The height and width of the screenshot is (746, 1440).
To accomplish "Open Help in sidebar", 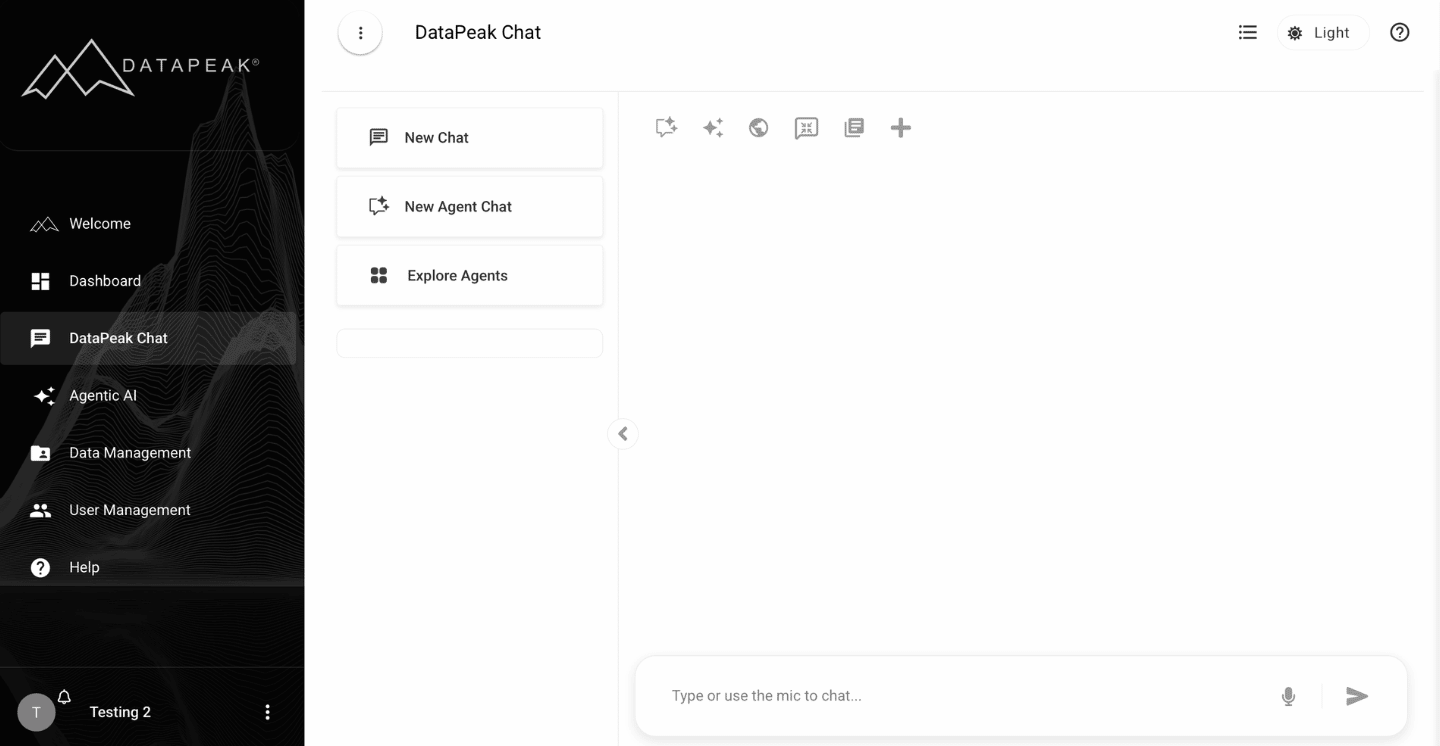I will pos(148,567).
